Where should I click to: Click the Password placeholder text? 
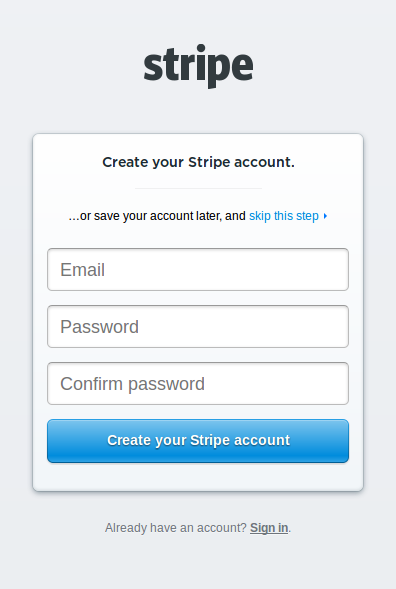point(99,327)
